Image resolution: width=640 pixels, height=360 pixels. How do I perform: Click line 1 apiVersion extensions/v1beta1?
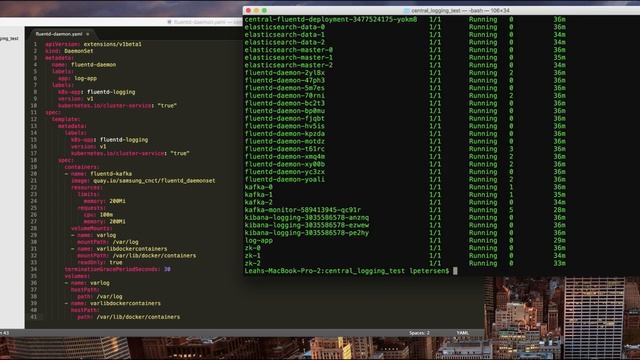(x=93, y=44)
